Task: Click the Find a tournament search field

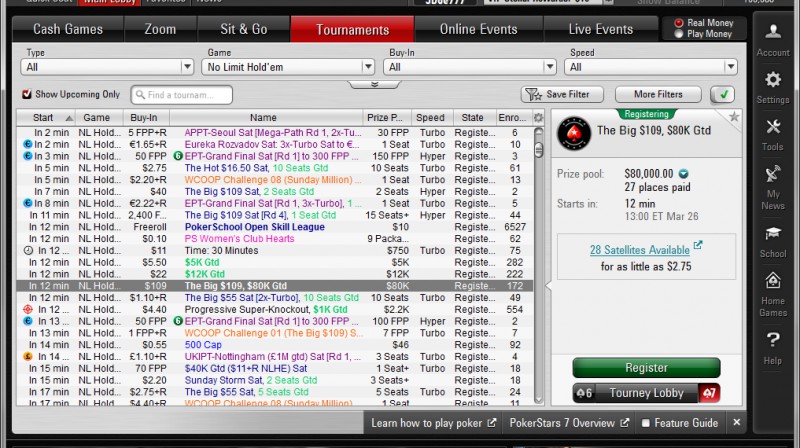Action: click(x=182, y=95)
